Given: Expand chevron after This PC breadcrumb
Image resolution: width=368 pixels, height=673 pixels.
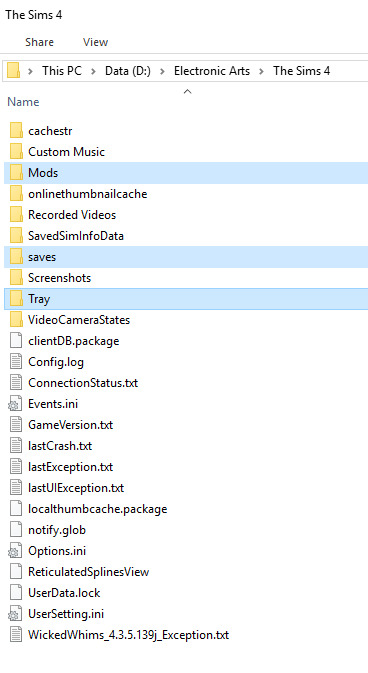Looking at the screenshot, I should point(93,71).
